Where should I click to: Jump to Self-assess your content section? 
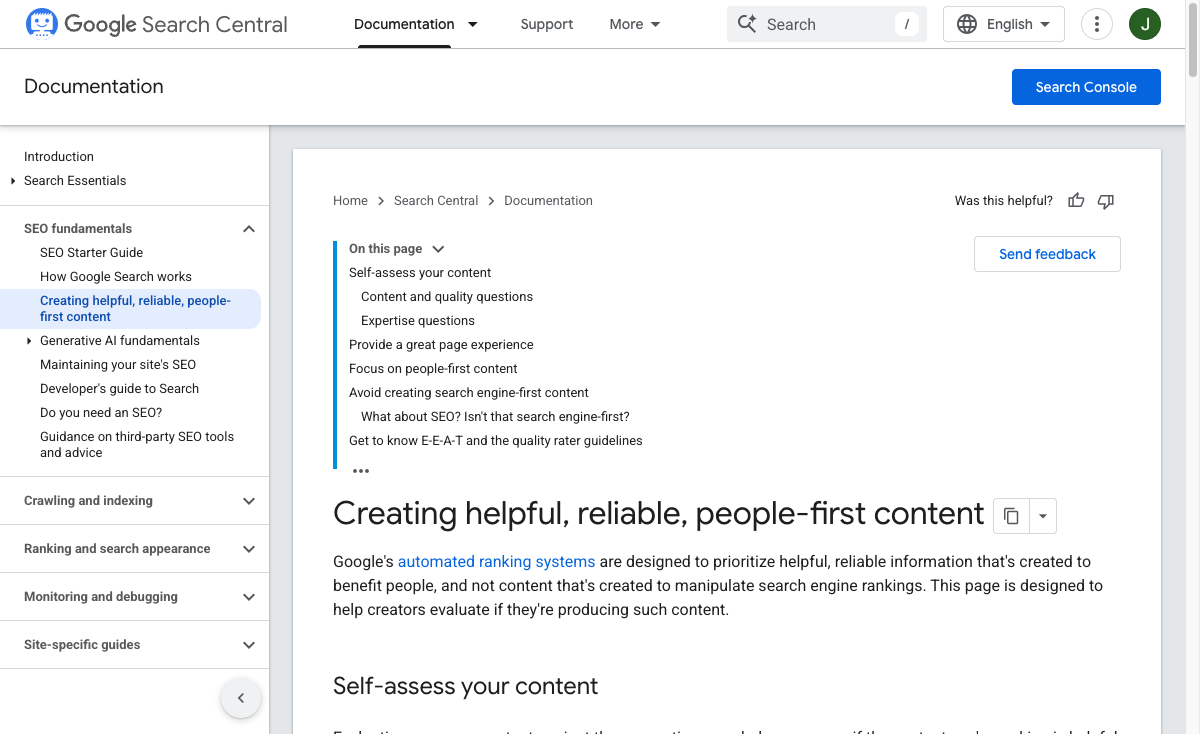point(420,273)
